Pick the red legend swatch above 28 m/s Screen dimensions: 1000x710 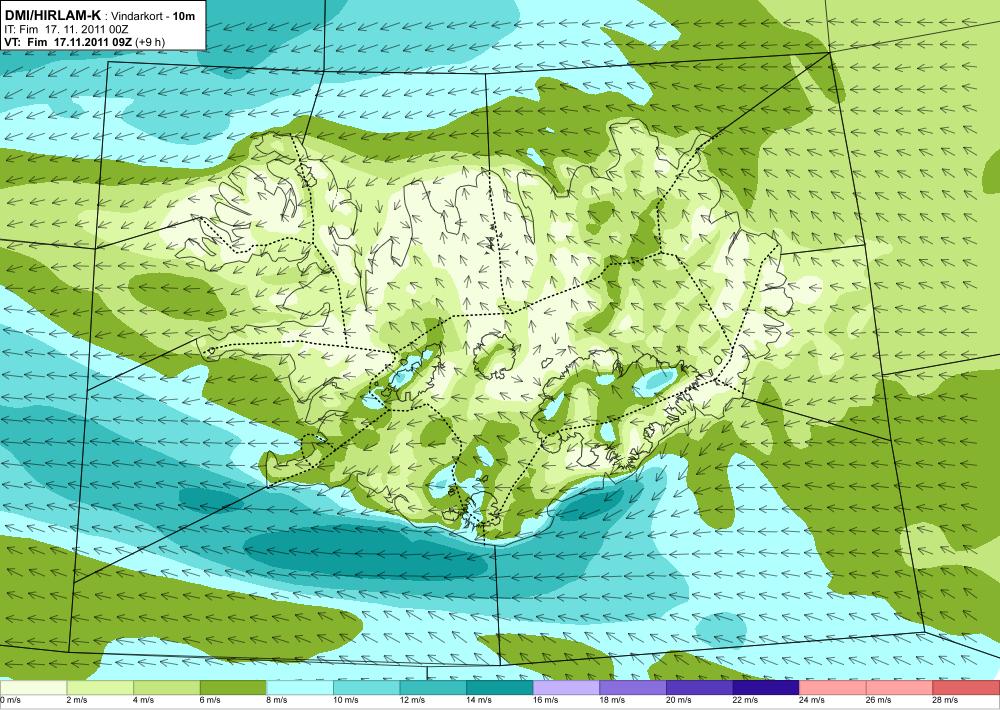pos(966,688)
